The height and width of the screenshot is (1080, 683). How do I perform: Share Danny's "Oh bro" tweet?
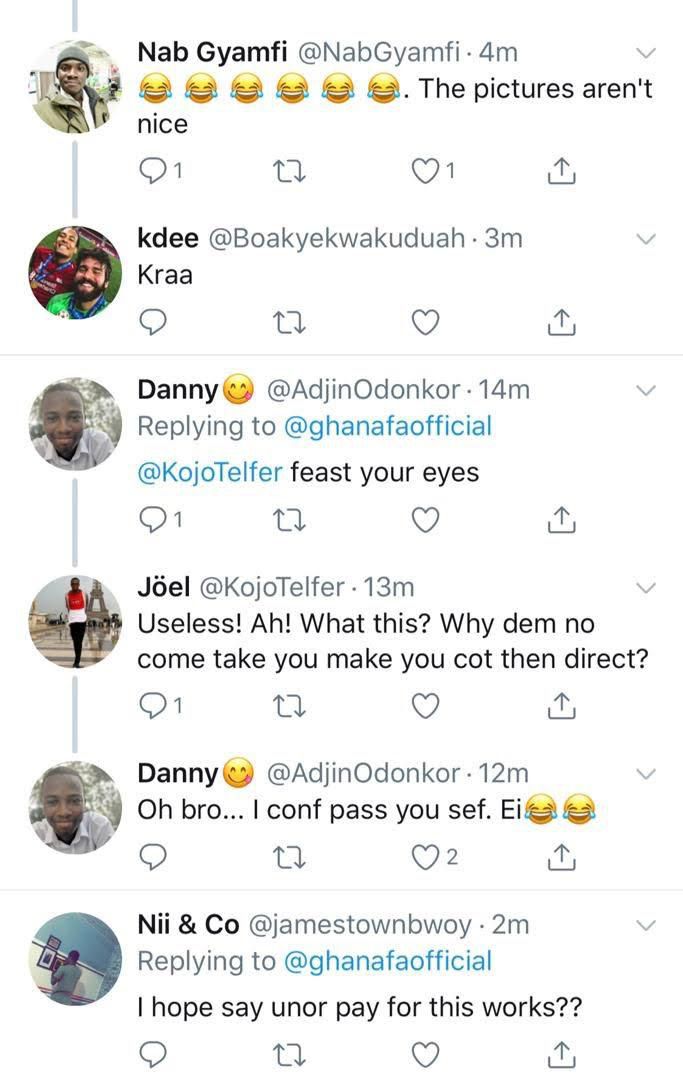[562, 857]
